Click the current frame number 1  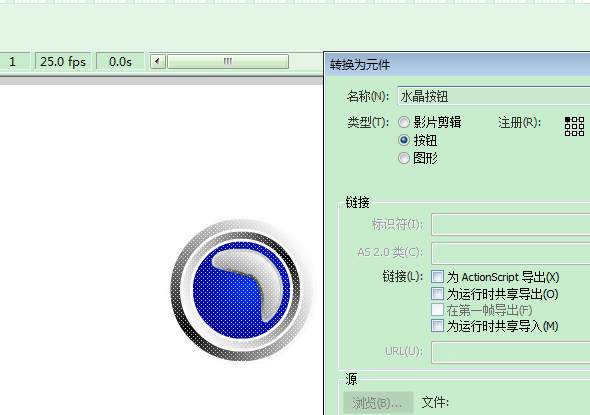(x=13, y=62)
